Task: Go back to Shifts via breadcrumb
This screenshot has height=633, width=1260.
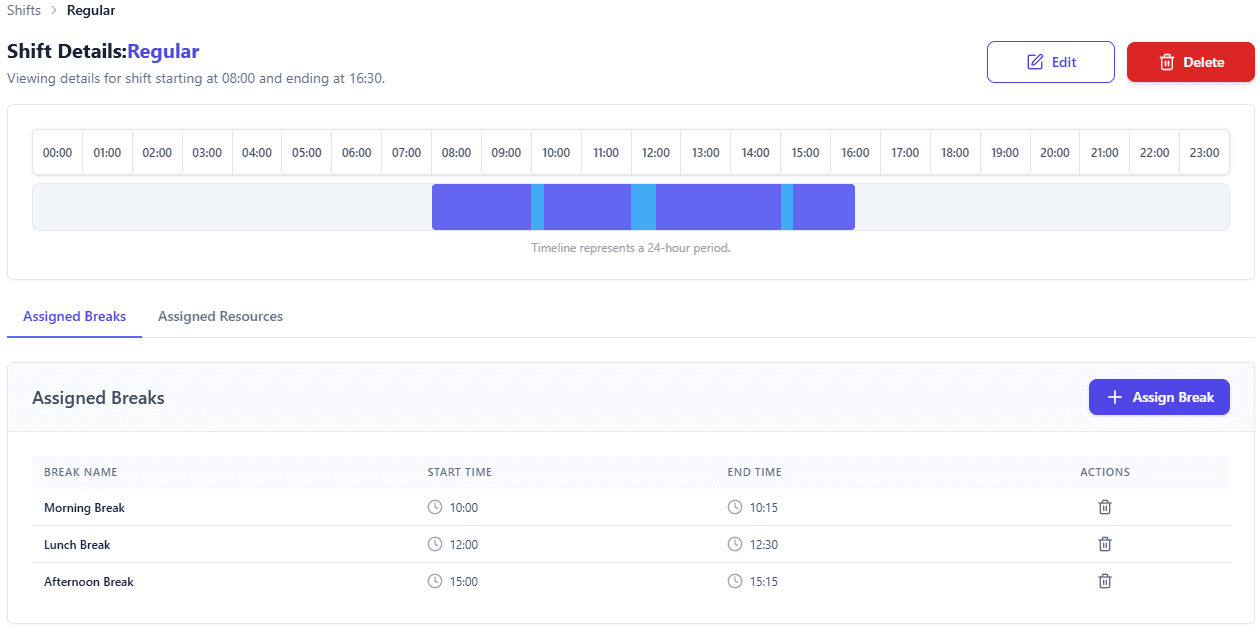Action: (x=24, y=11)
